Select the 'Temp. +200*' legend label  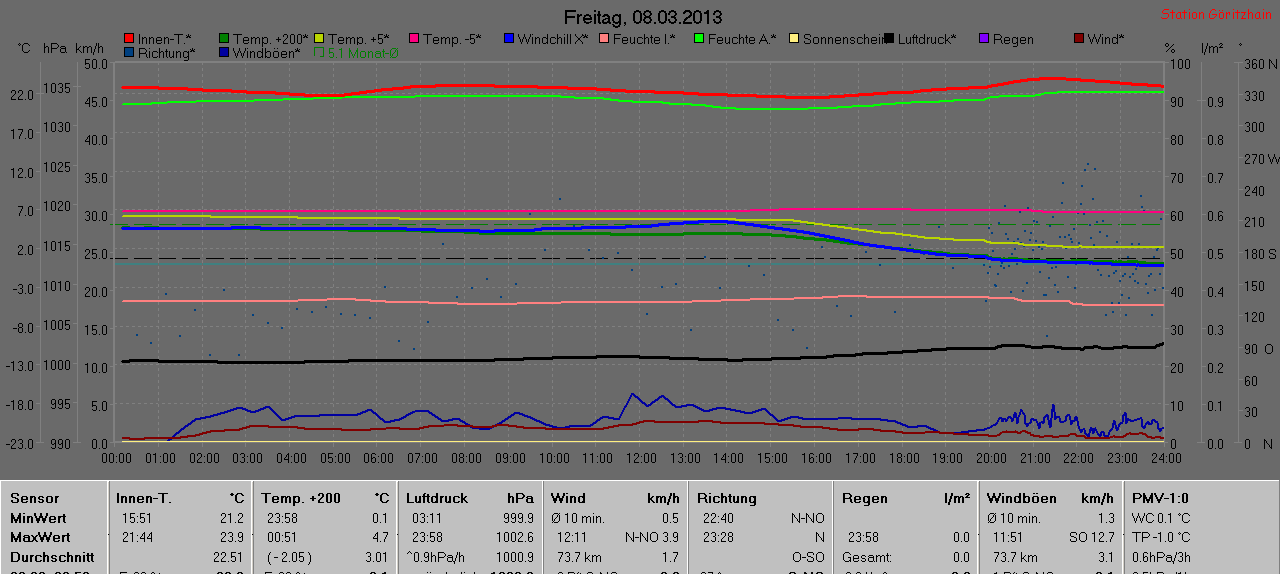271,39
